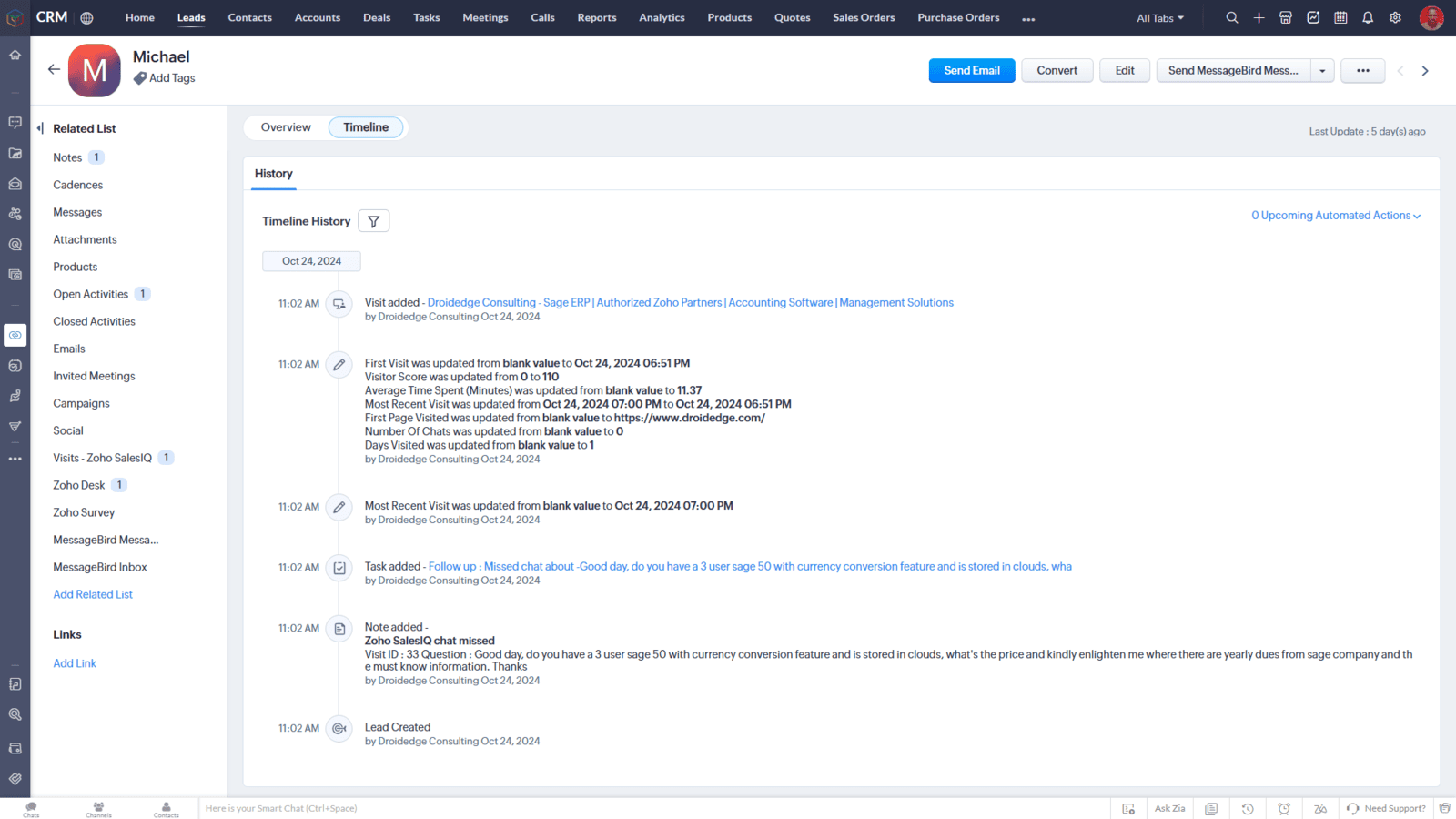Open the calendar icon in top bar
Image resolution: width=1456 pixels, height=819 pixels.
point(1340,17)
